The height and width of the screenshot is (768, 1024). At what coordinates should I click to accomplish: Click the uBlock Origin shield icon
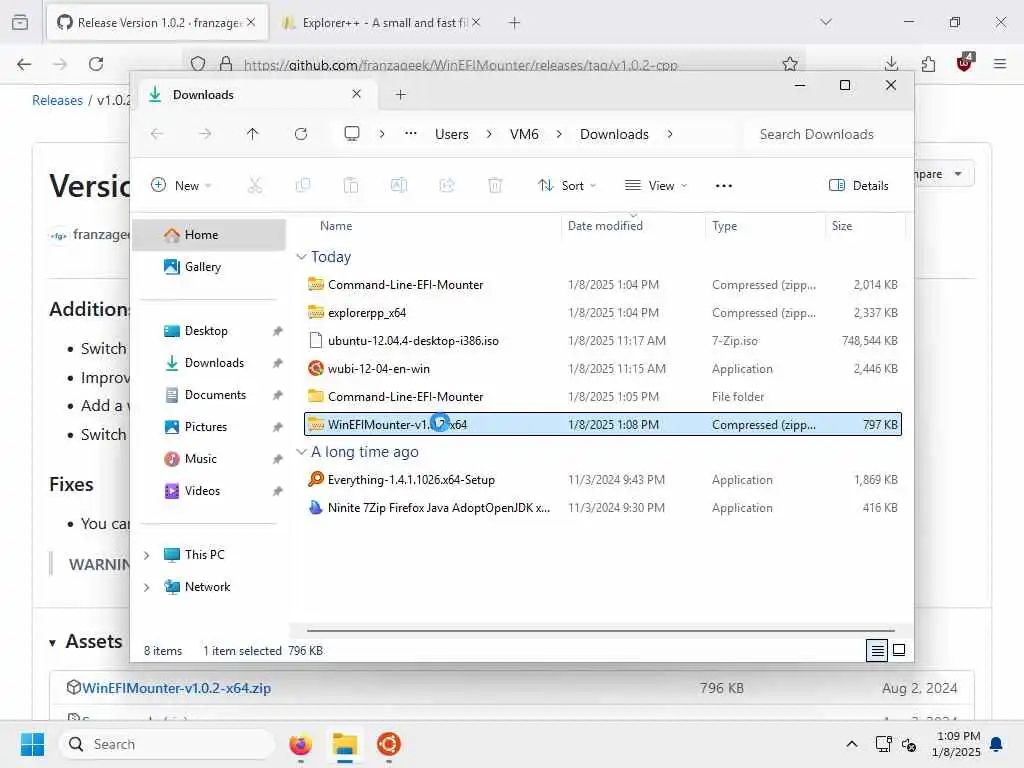(965, 63)
